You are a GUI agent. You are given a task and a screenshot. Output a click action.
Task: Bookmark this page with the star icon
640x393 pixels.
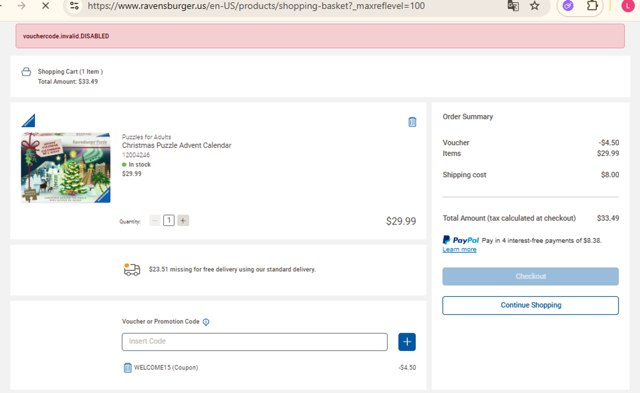click(535, 6)
